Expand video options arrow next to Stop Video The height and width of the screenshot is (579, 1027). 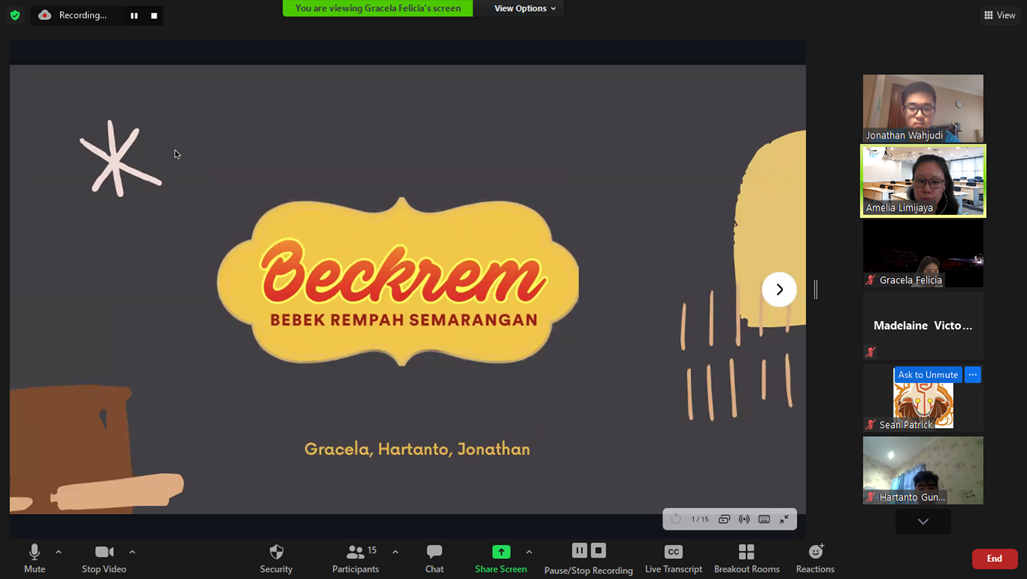point(132,552)
